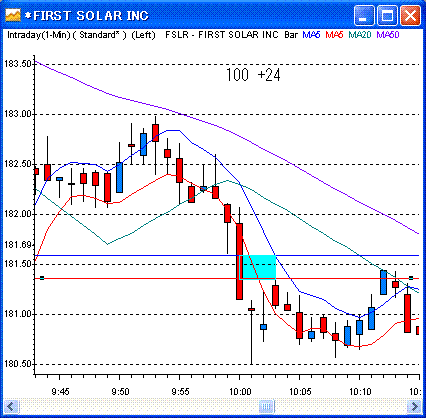The height and width of the screenshot is (418, 426).
Task: Click the 10:00 time axis label
Action: coord(240,391)
